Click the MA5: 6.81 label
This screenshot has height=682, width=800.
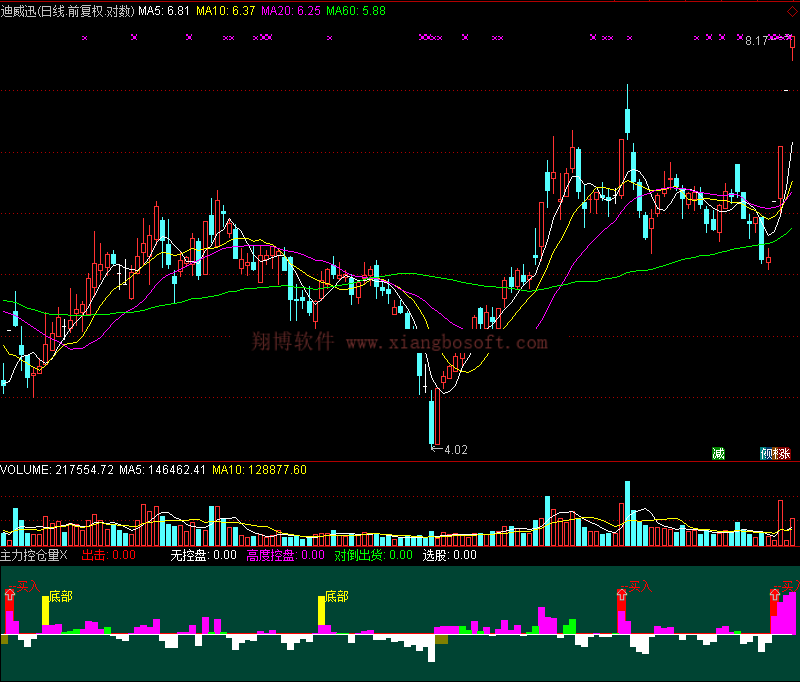pyautogui.click(x=164, y=11)
